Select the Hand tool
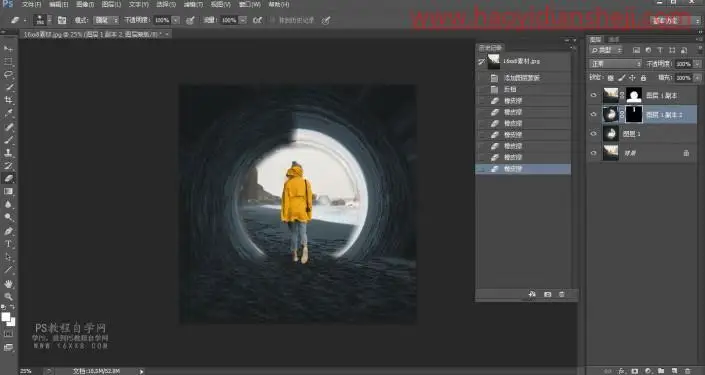Viewport: 705px width, 375px height. (x=8, y=284)
